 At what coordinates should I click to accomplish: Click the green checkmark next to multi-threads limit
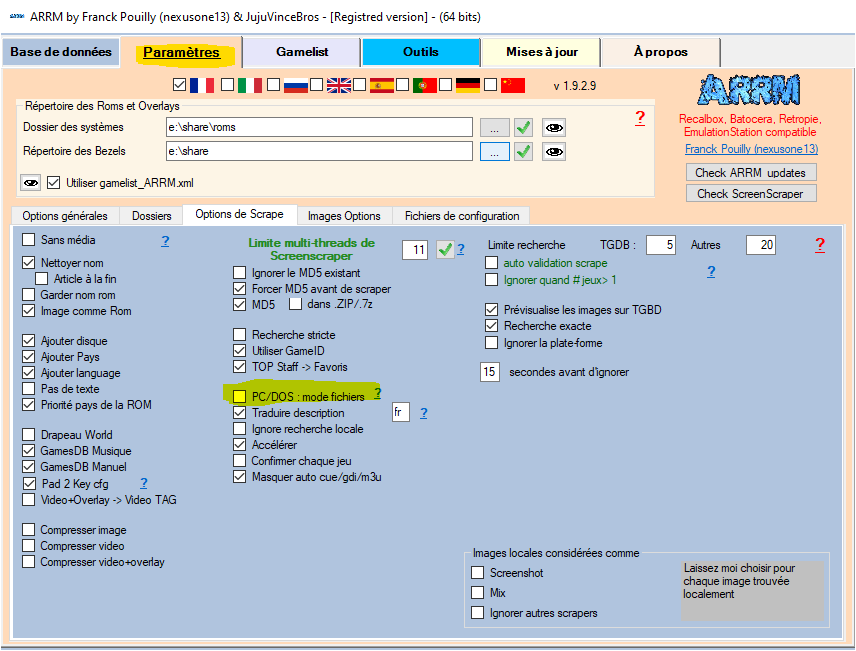point(445,250)
